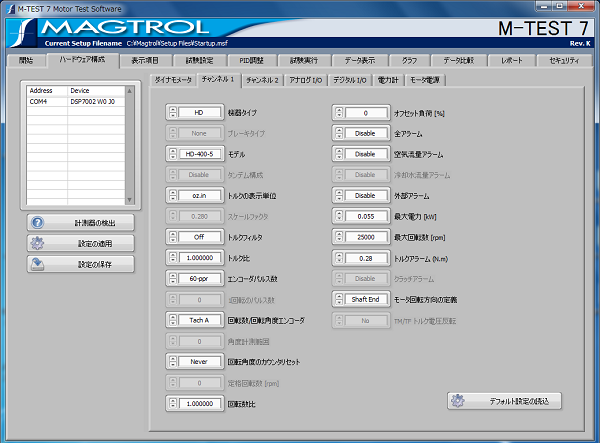This screenshot has height=443, width=600.
Task: Click the help icon on 計測器の検出 button
Action: [38, 223]
